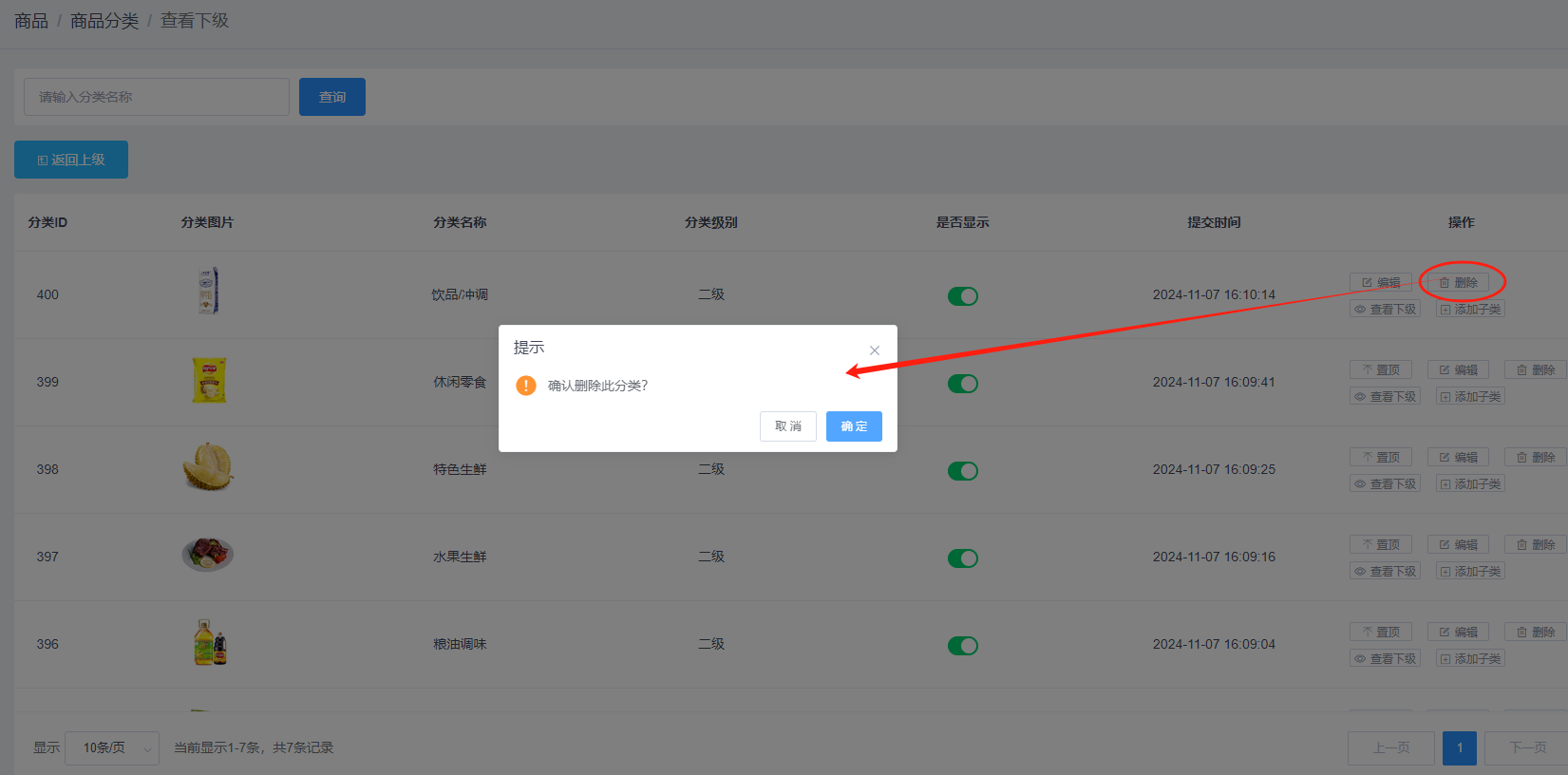Click the category name search input

[x=157, y=97]
